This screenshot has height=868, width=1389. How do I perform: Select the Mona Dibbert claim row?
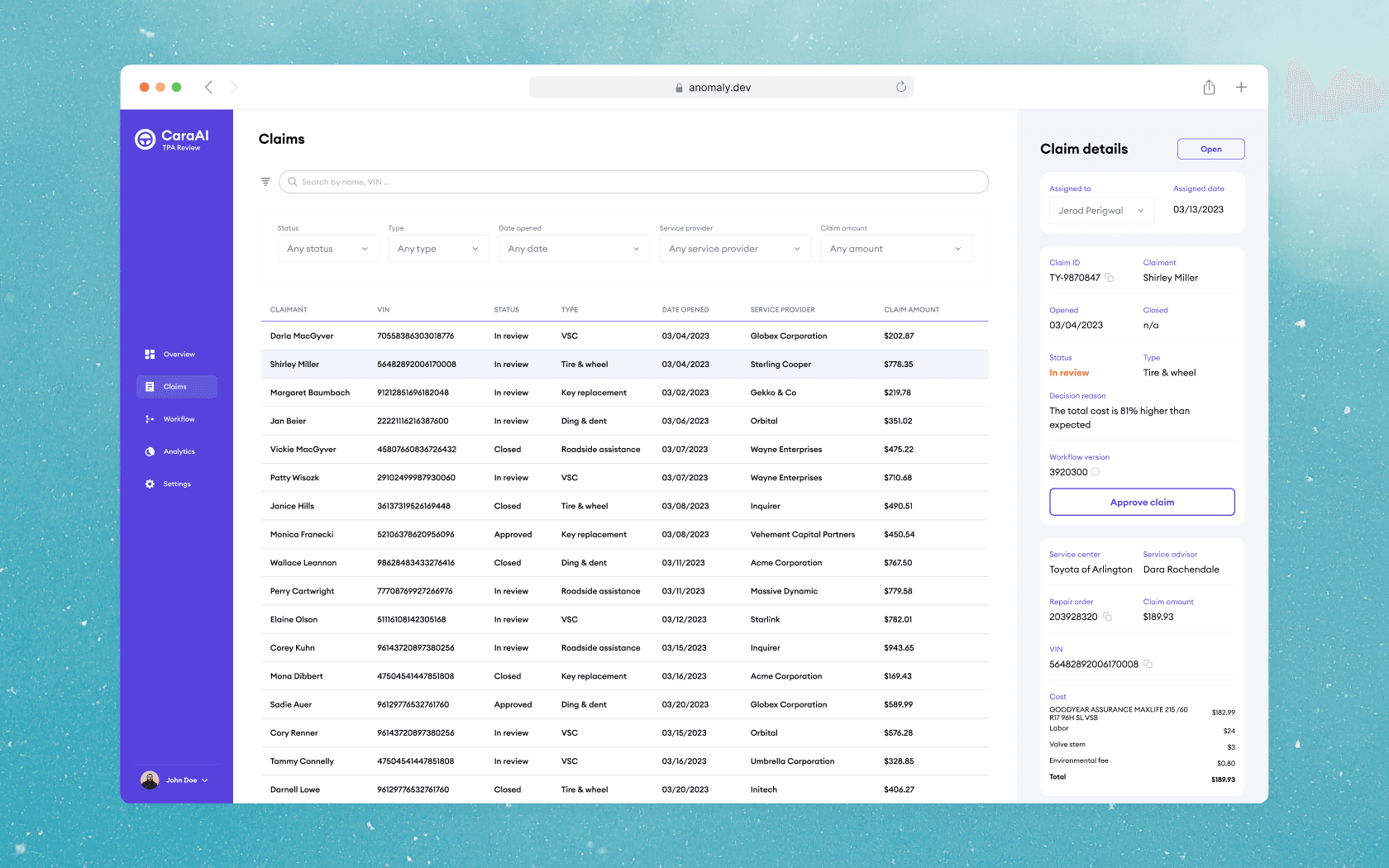624,676
